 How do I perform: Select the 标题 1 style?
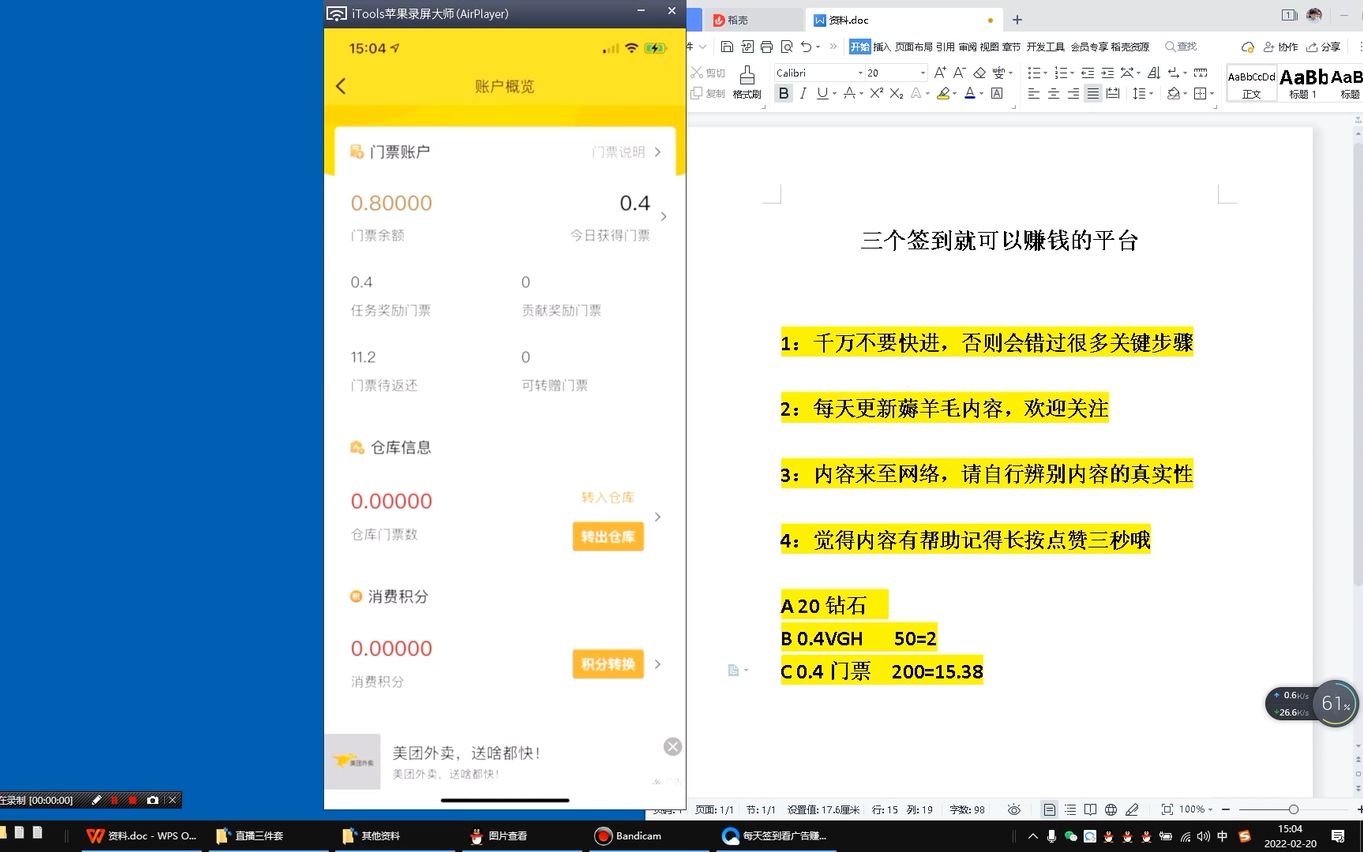pos(1303,83)
